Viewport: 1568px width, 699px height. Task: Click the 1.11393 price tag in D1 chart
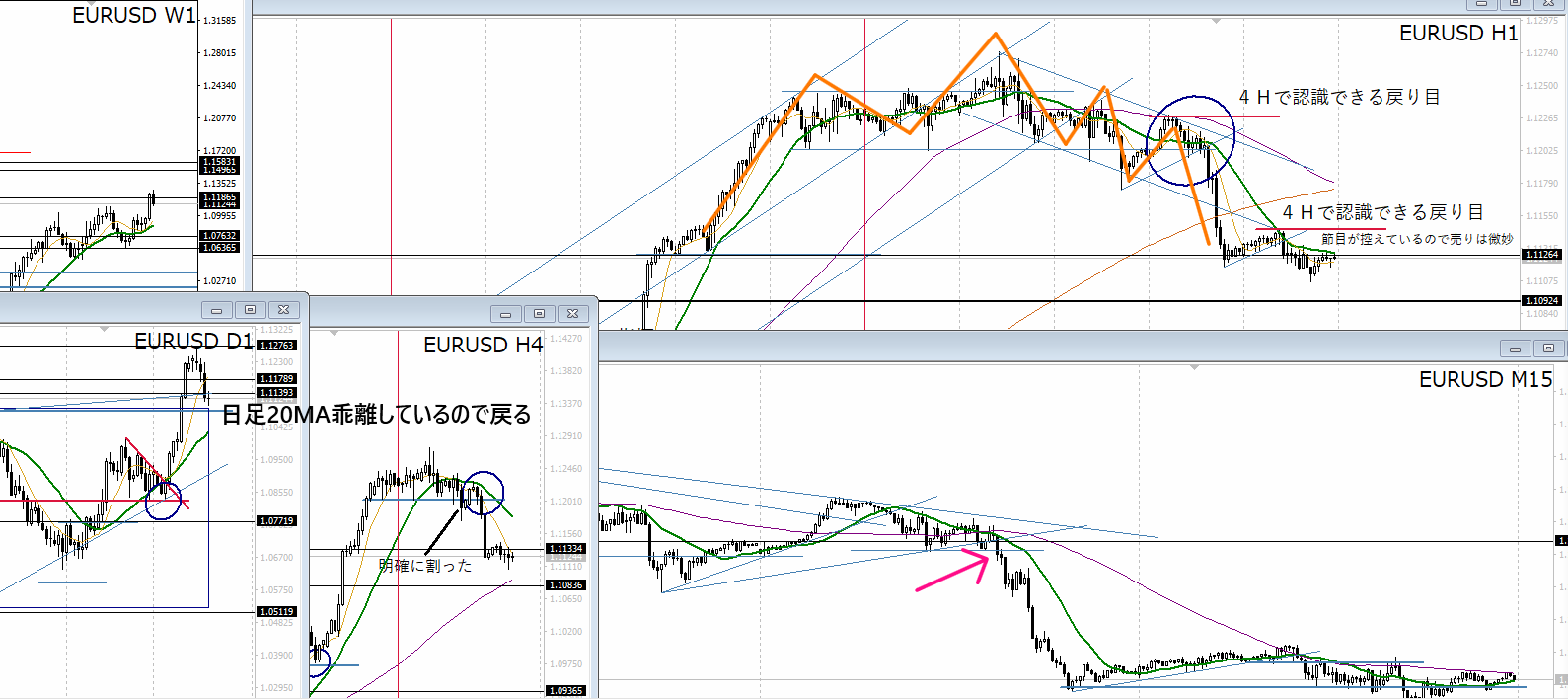point(276,393)
